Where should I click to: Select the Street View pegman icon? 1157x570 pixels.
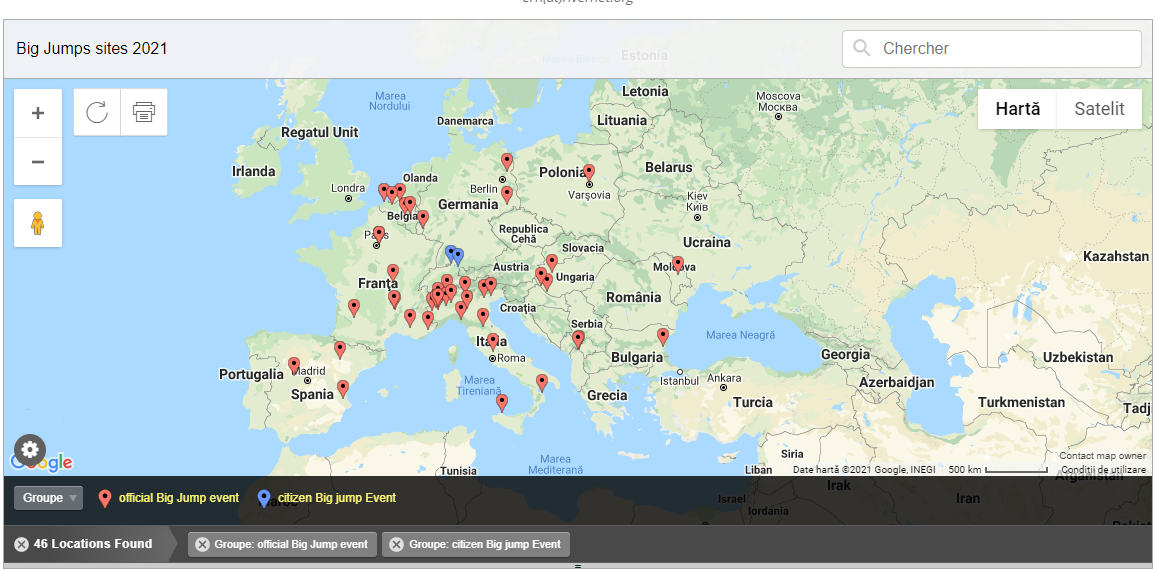tap(38, 223)
